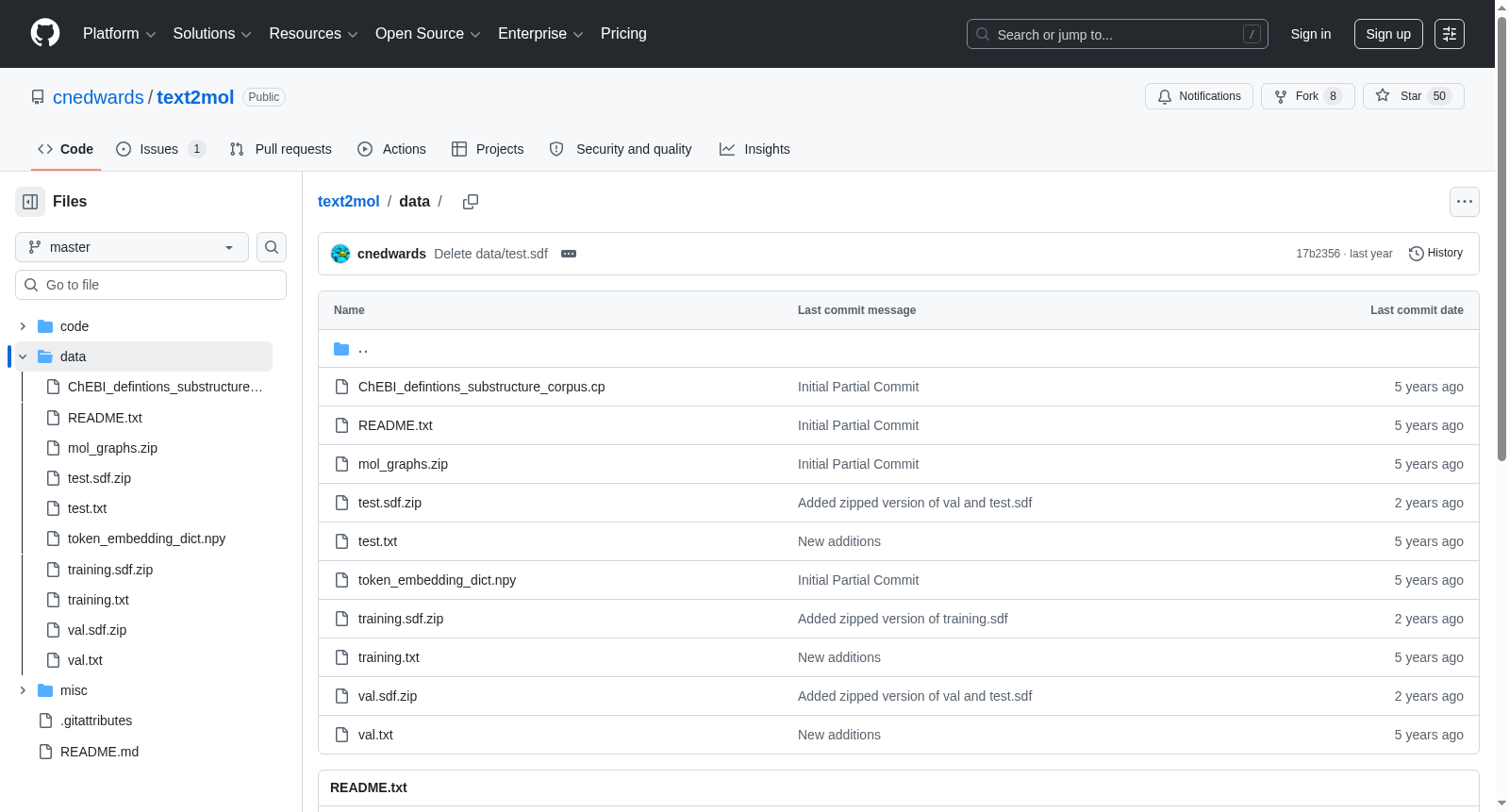The width and height of the screenshot is (1509, 812).
Task: Open the cnedwards owner link
Action: tap(98, 97)
